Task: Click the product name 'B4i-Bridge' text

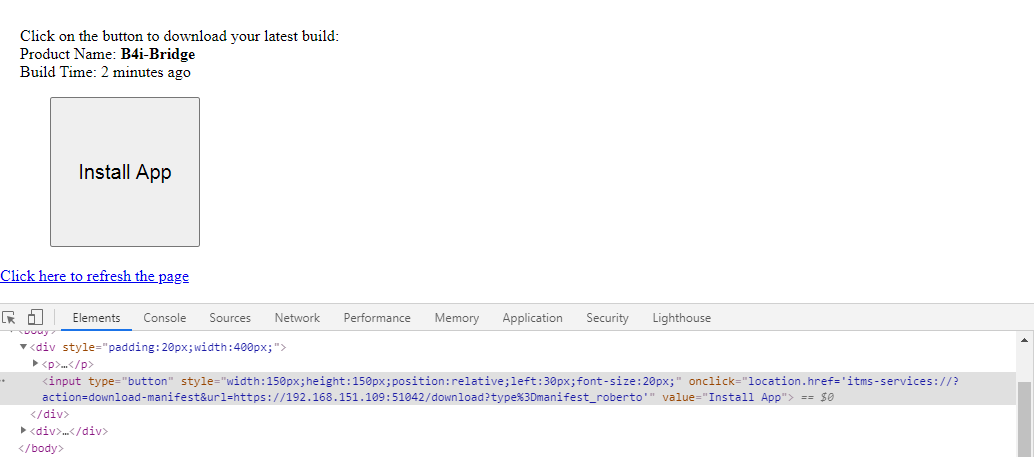Action: point(158,54)
